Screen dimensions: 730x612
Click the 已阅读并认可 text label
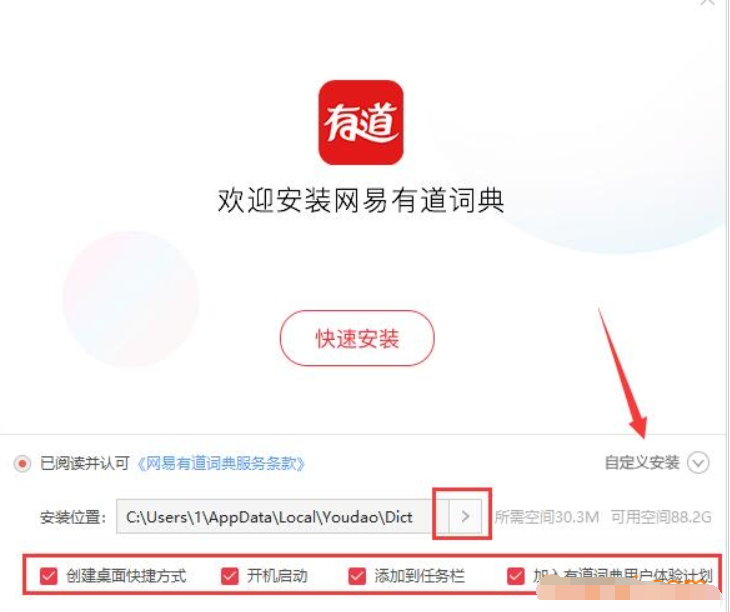(x=85, y=464)
